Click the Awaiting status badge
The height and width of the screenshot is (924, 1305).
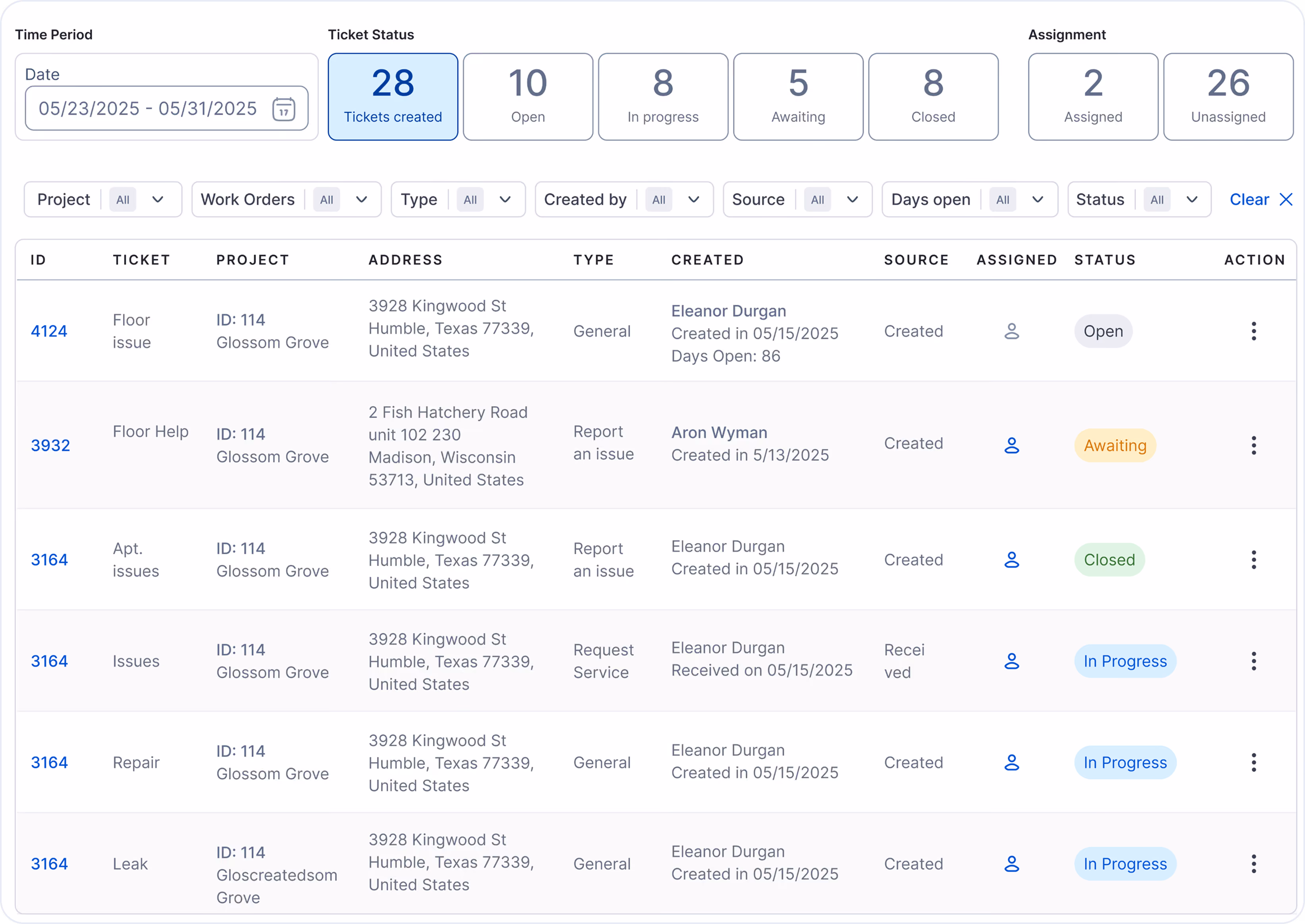(x=1115, y=445)
